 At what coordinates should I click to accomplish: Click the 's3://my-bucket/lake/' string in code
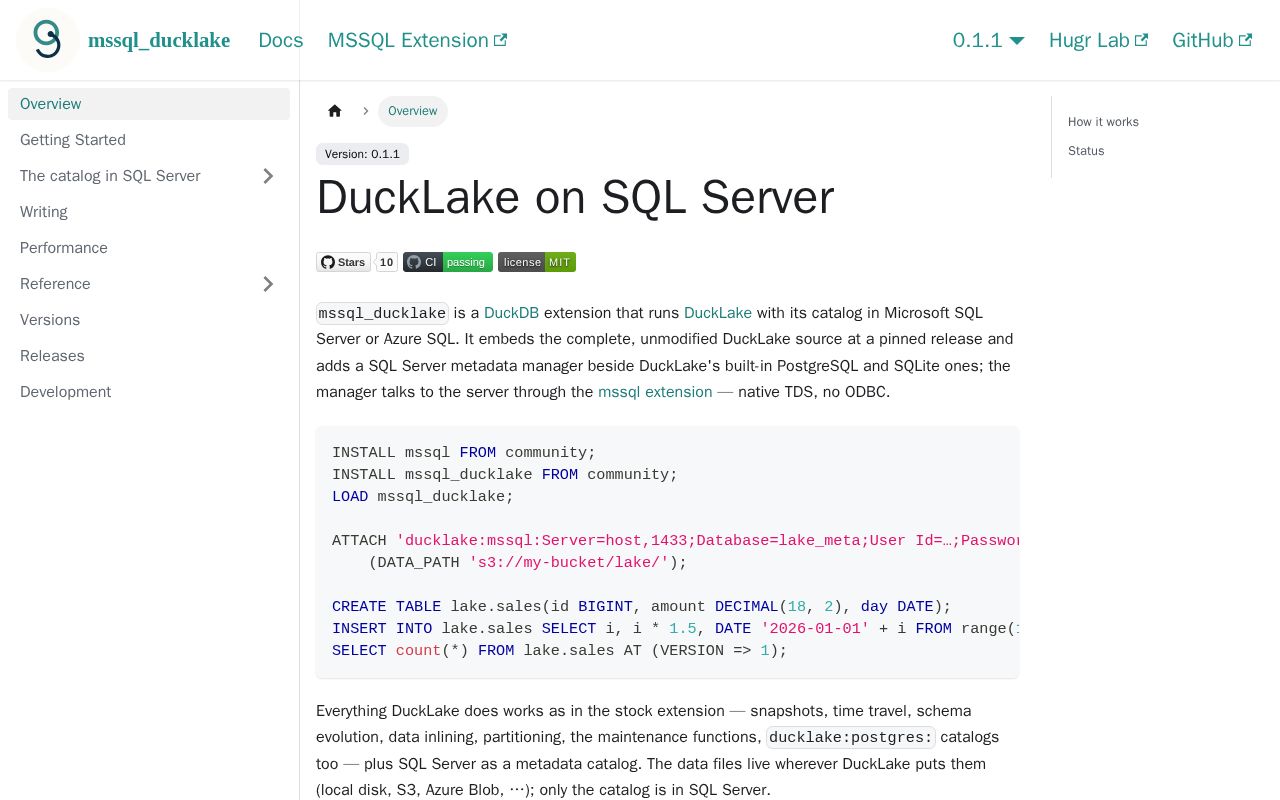[x=569, y=563]
